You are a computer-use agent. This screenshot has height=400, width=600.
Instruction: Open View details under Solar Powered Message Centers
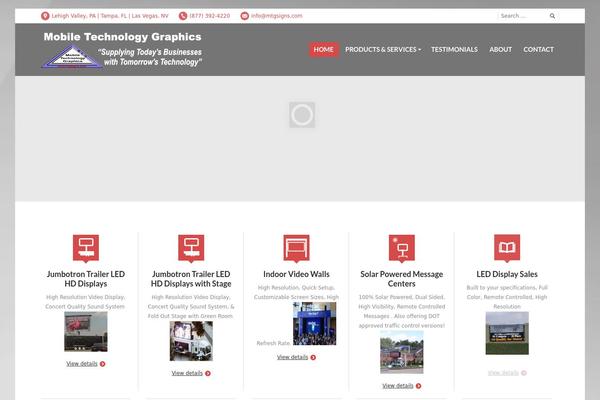click(398, 385)
